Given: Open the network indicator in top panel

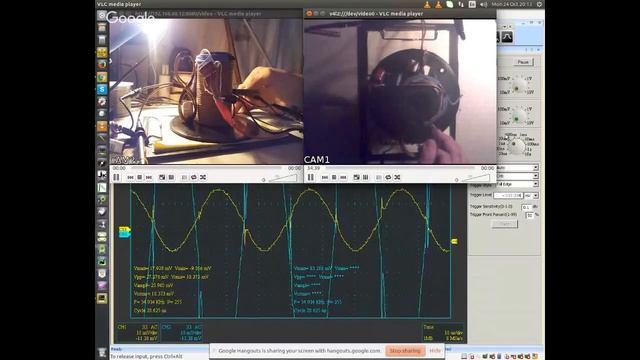Looking at the screenshot, I should (x=461, y=4).
